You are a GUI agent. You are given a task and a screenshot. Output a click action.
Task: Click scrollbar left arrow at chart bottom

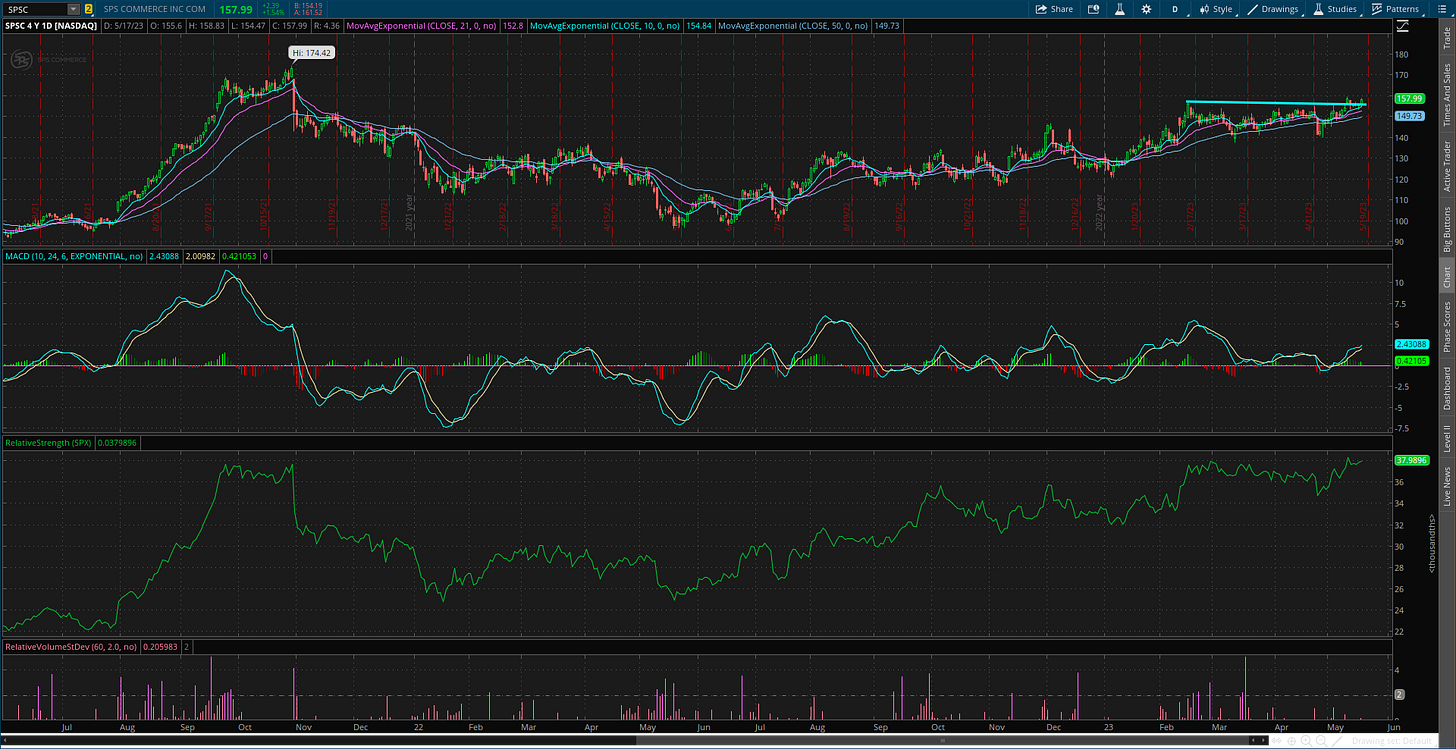point(4,741)
